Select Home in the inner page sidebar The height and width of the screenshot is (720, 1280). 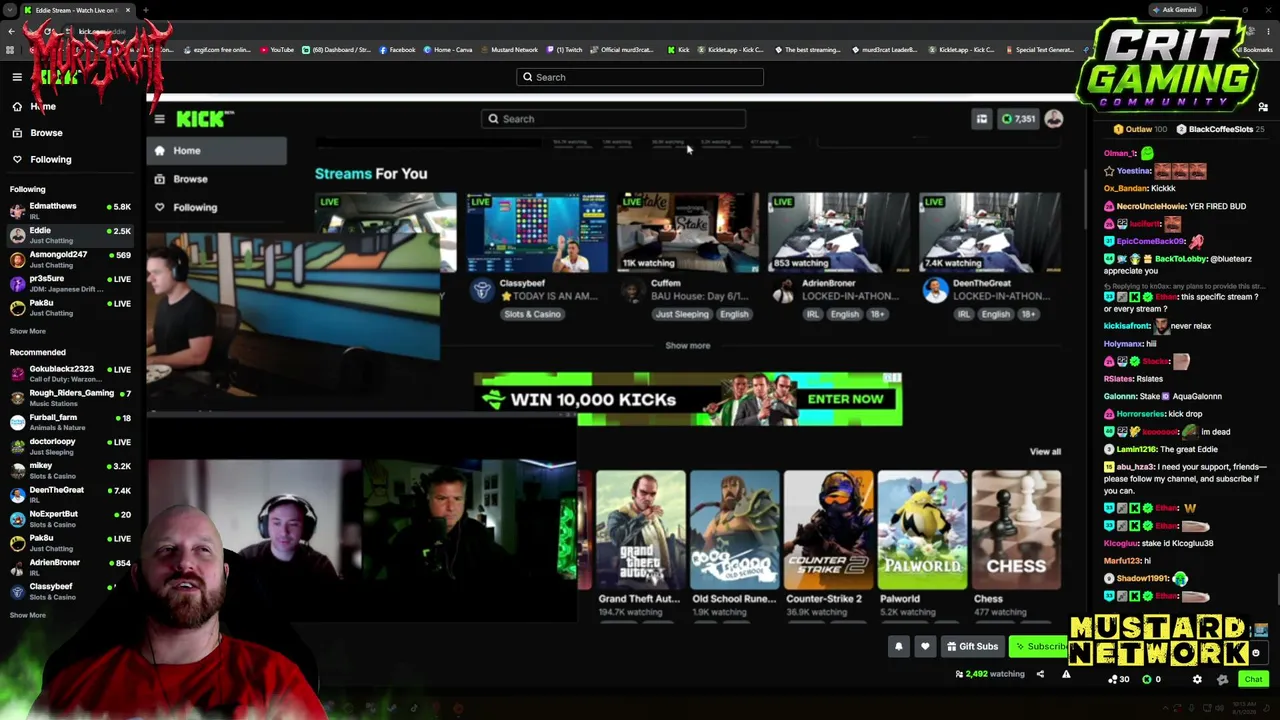216,151
